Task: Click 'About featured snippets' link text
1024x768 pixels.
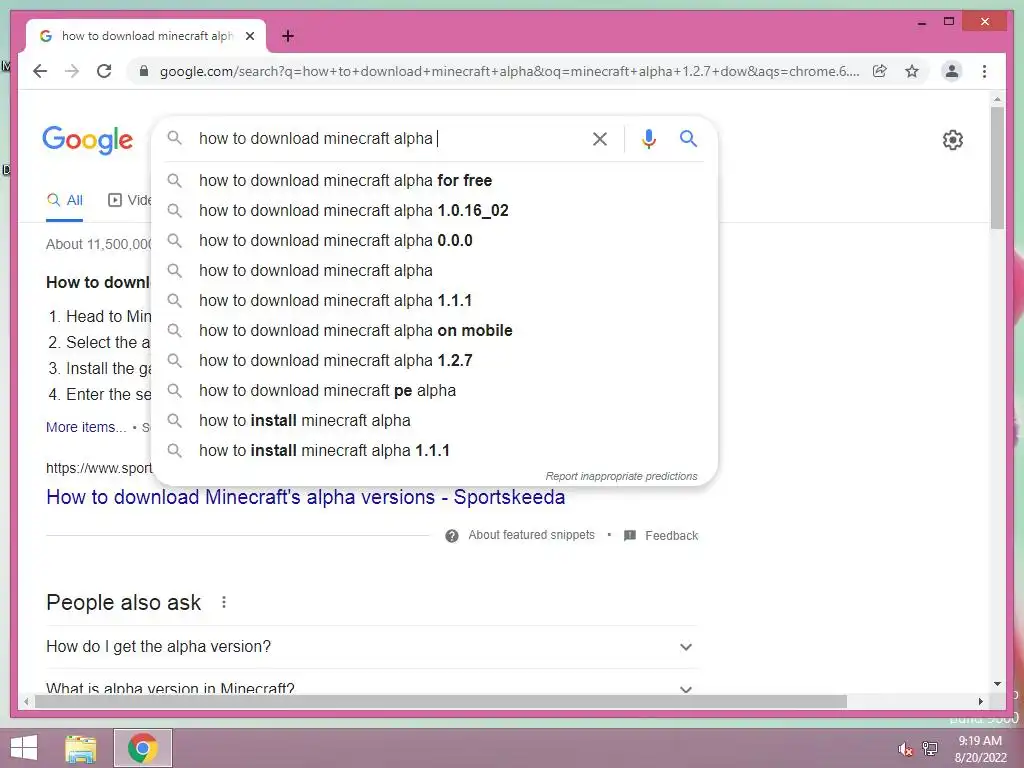Action: [532, 535]
